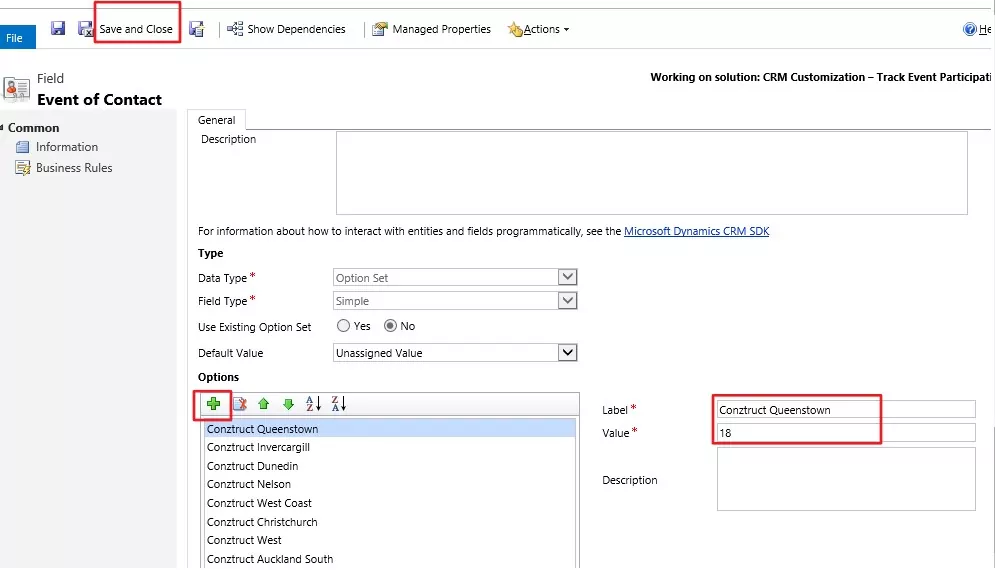Add a new option with green plus
This screenshot has height=570, width=995.
coord(213,404)
